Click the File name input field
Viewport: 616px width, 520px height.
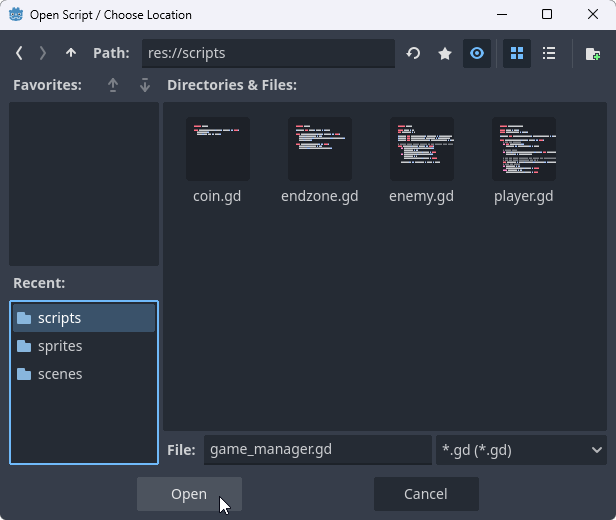tap(317, 450)
